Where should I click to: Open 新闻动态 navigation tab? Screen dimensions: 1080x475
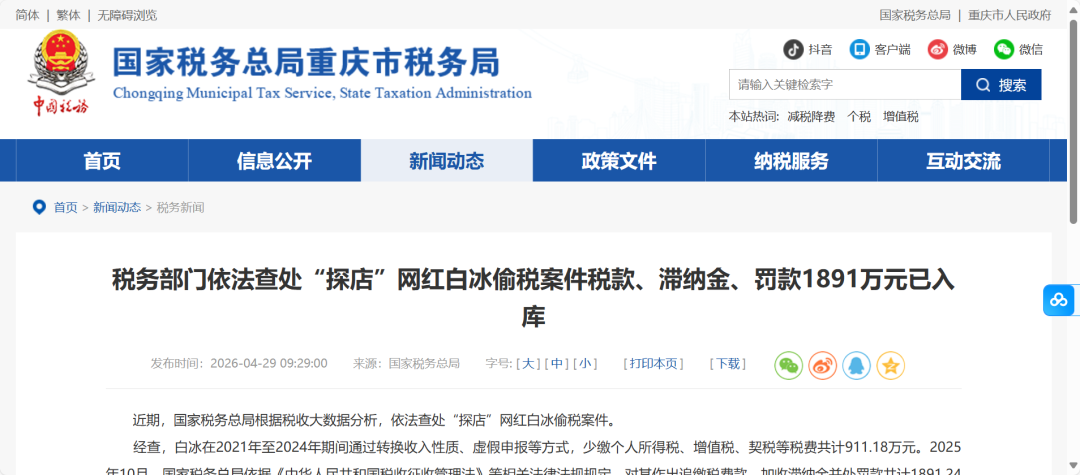(446, 161)
